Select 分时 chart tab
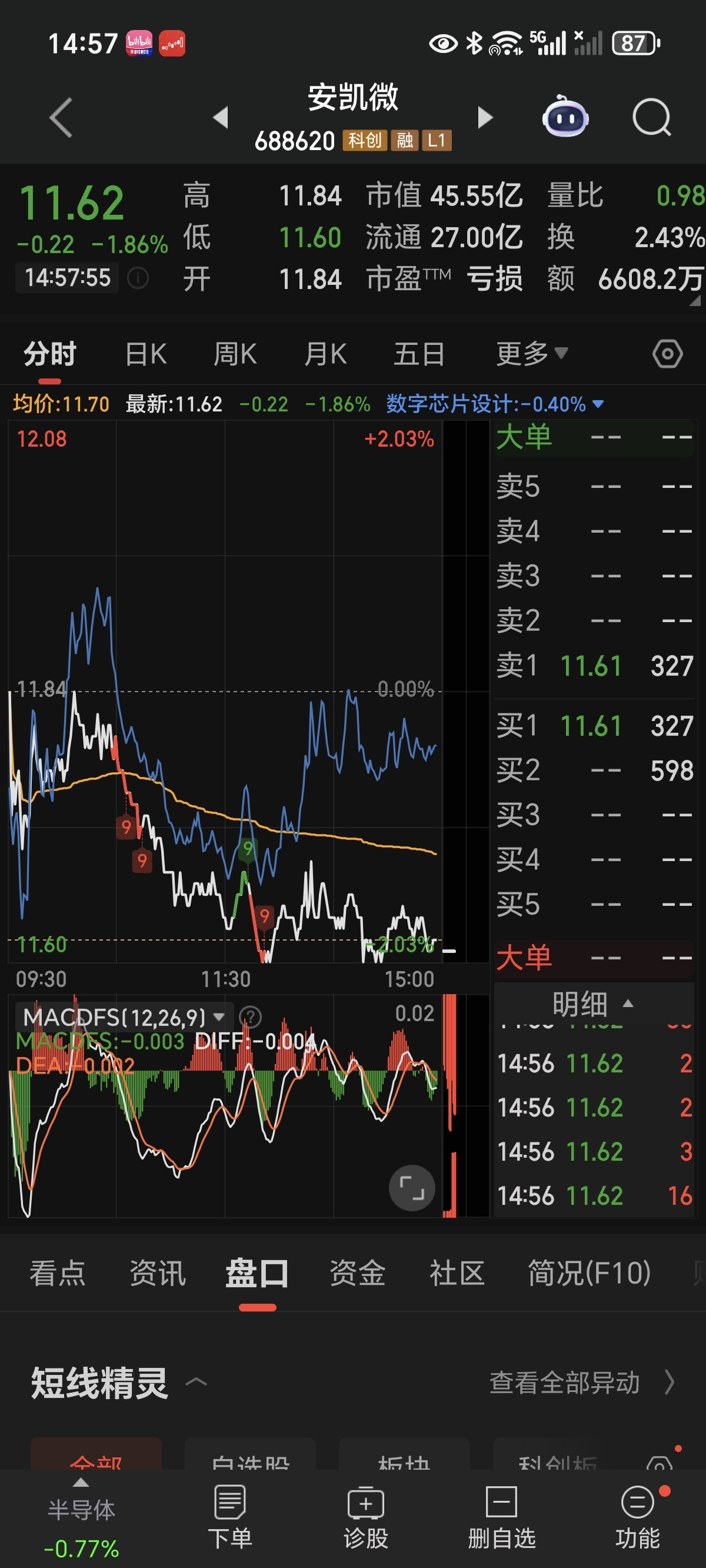Image resolution: width=706 pixels, height=1568 pixels. pos(50,354)
